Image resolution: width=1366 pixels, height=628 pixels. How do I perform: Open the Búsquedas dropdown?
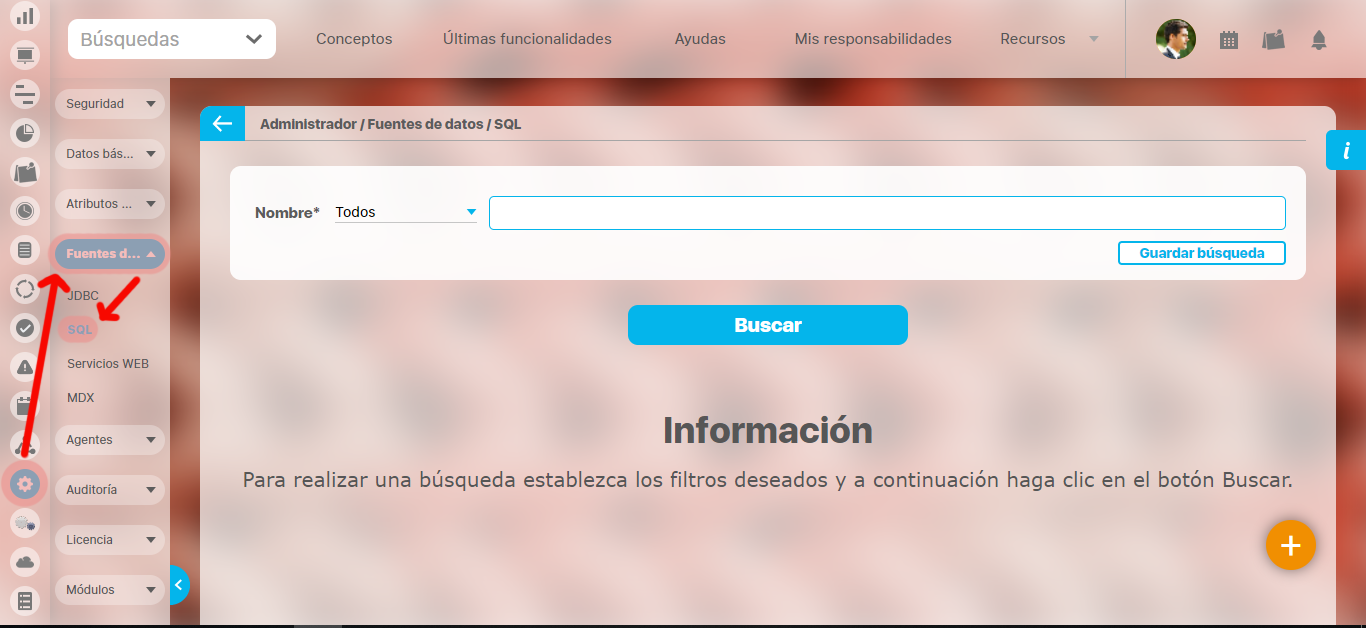click(172, 40)
